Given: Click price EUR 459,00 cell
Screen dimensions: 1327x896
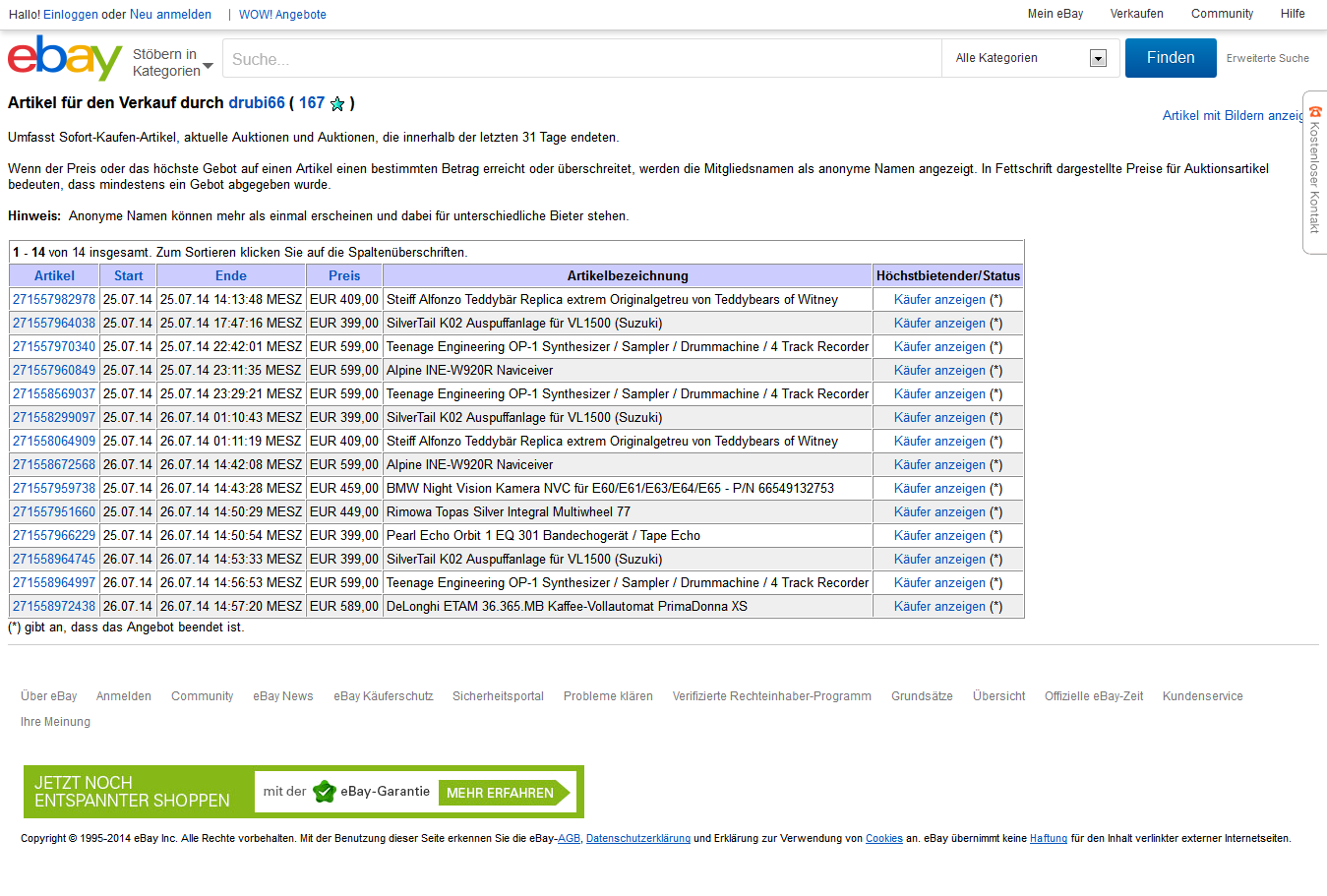Looking at the screenshot, I should pyautogui.click(x=343, y=488).
